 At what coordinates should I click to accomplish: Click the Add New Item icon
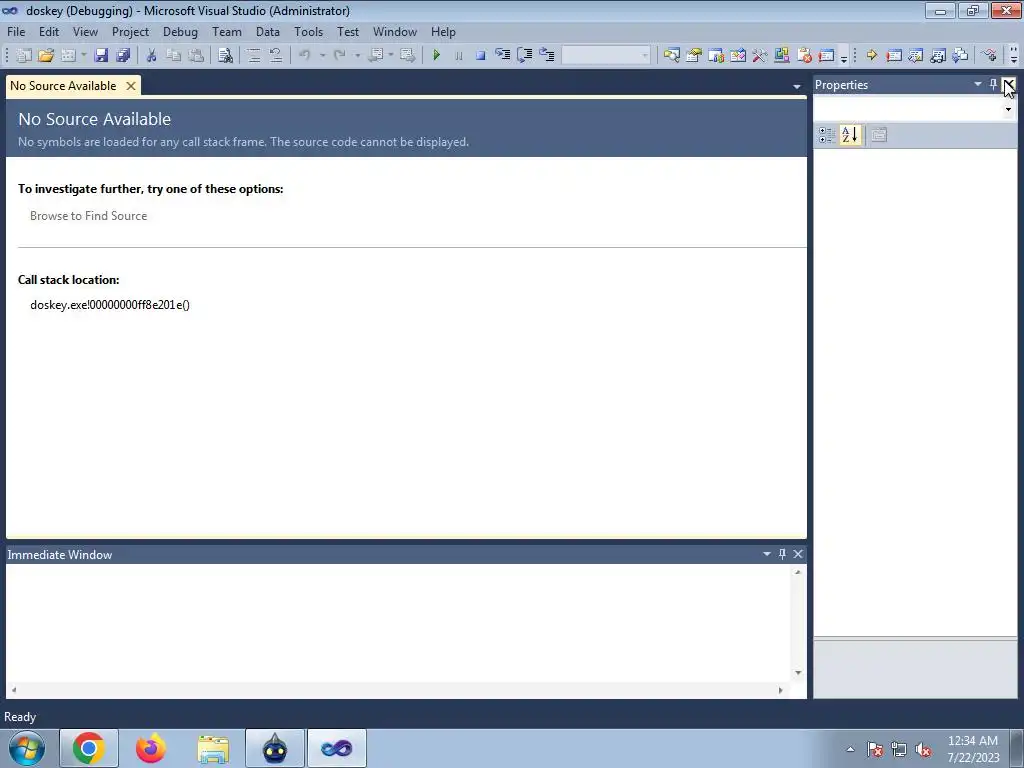[x=68, y=56]
